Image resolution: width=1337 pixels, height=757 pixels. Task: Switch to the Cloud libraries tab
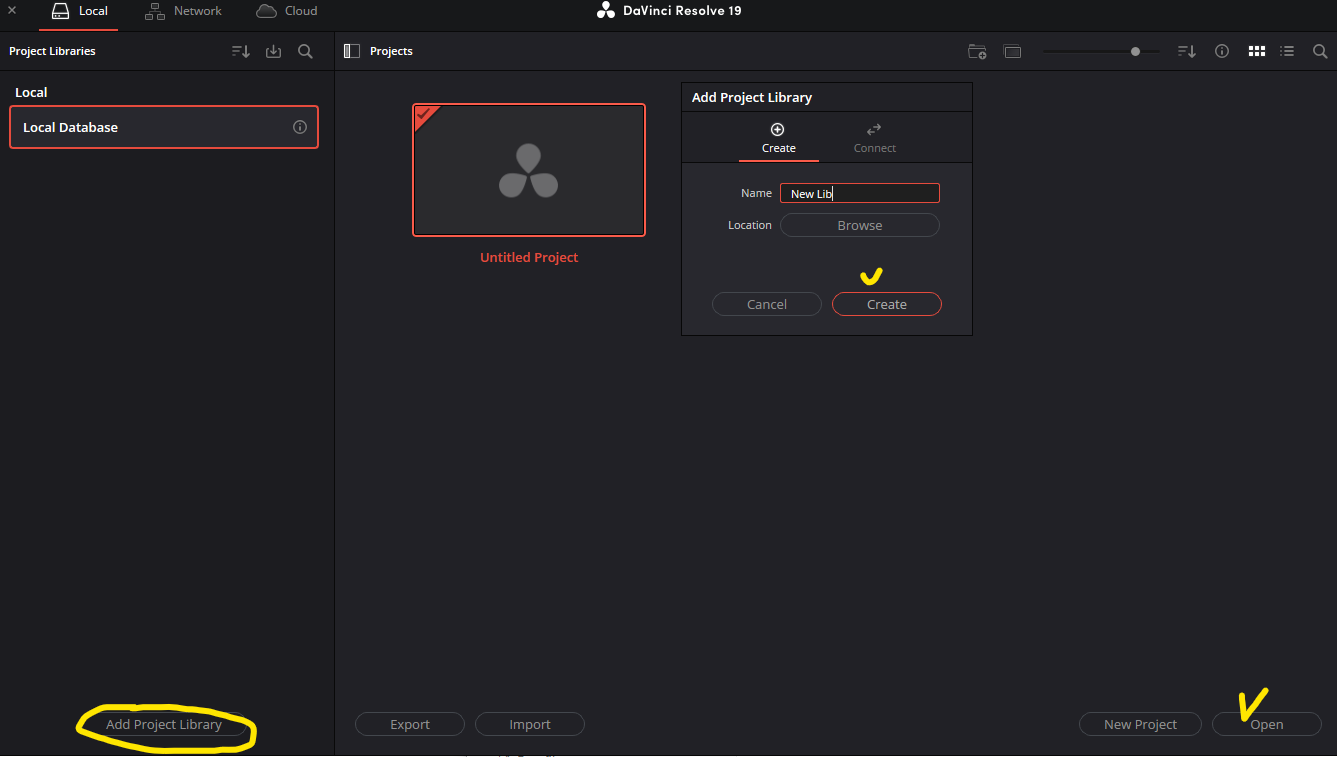tap(287, 11)
